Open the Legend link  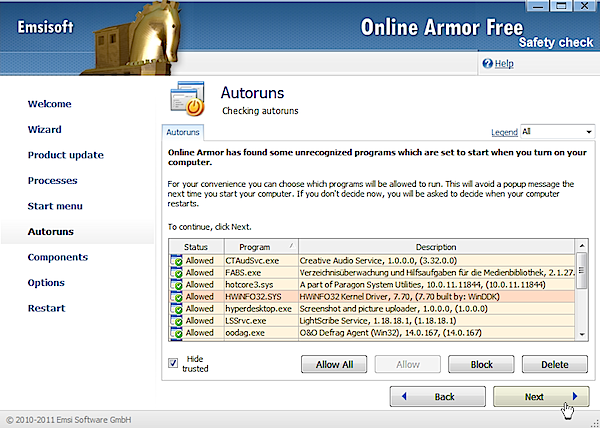point(504,132)
